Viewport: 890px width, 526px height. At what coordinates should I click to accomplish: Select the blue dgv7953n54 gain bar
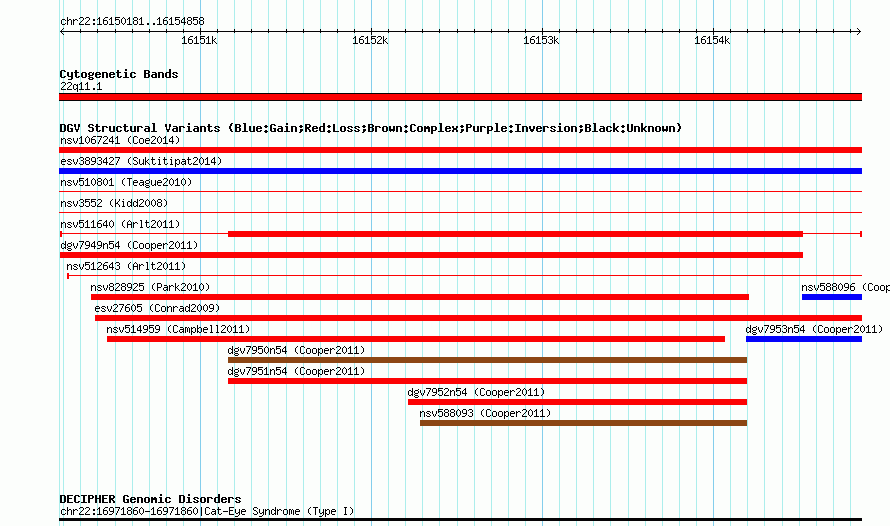[x=804, y=339]
